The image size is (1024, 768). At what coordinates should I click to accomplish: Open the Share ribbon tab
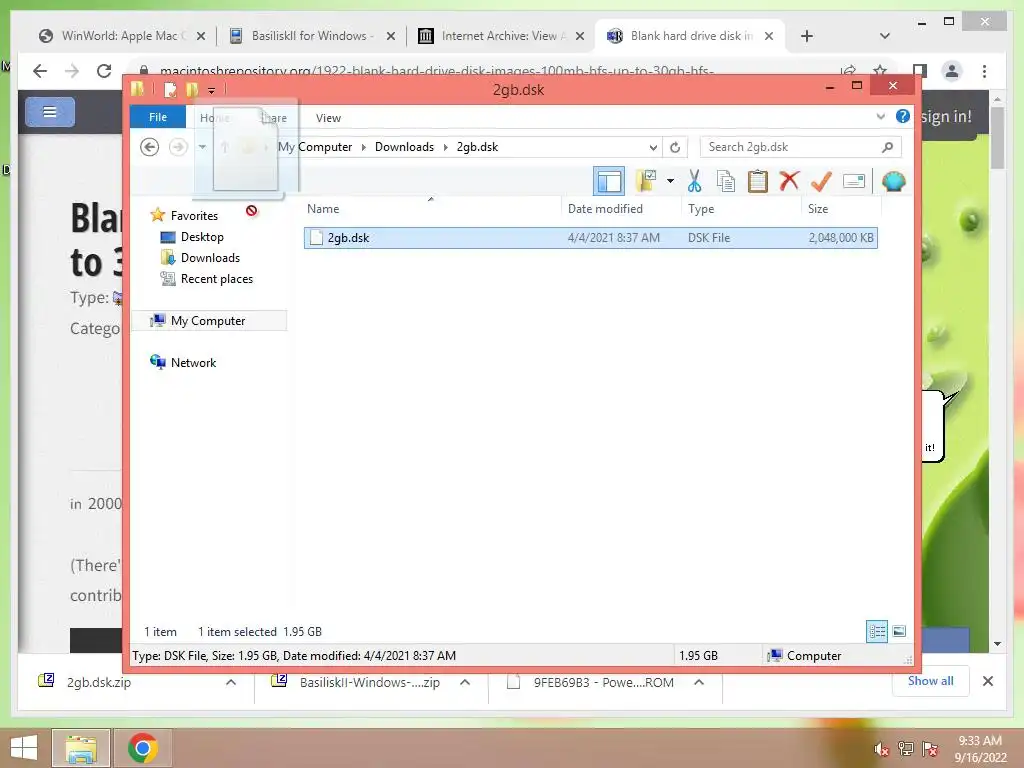click(x=274, y=118)
